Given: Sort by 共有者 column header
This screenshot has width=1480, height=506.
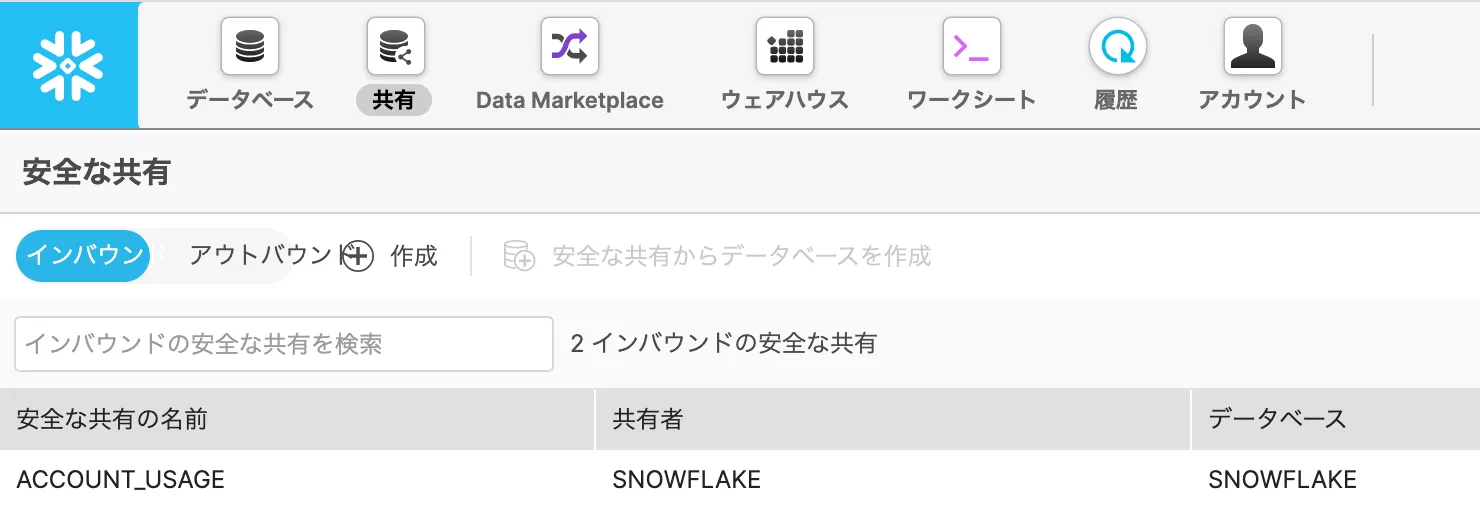Looking at the screenshot, I should click(647, 419).
